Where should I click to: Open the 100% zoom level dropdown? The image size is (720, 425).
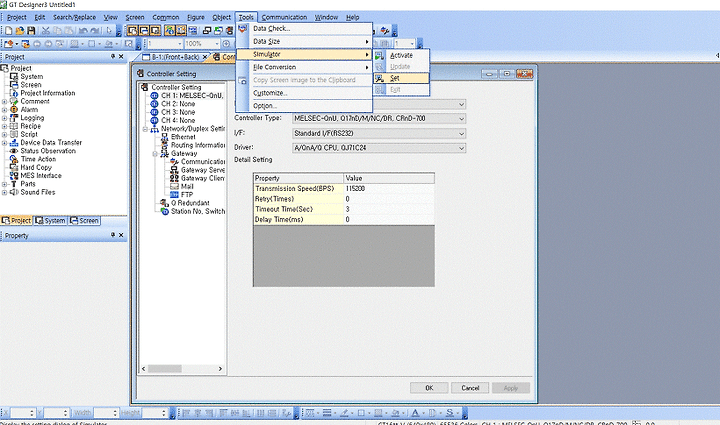click(216, 44)
